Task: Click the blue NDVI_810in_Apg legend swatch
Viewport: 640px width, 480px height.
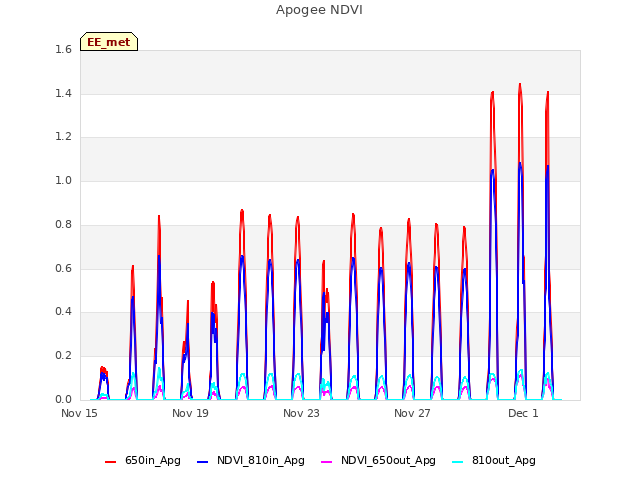Action: pyautogui.click(x=202, y=462)
